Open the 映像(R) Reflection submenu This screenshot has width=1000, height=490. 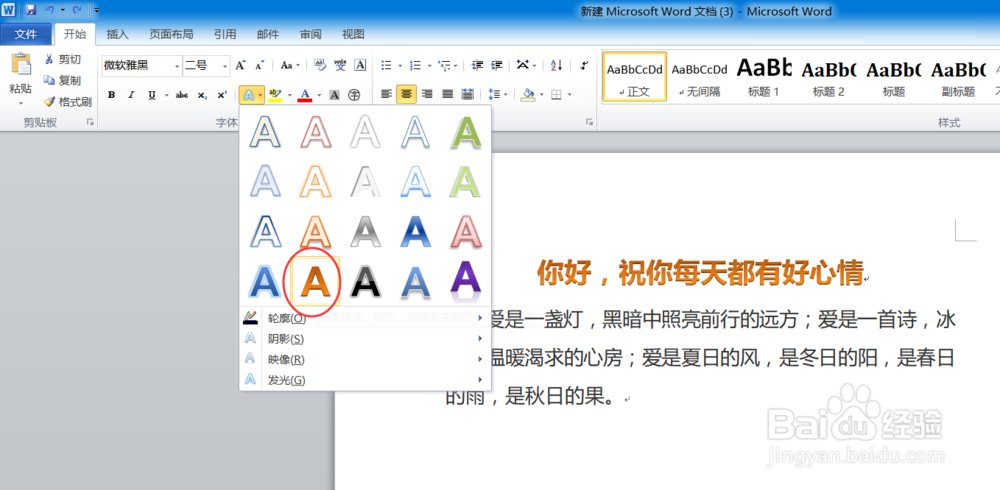(364, 359)
